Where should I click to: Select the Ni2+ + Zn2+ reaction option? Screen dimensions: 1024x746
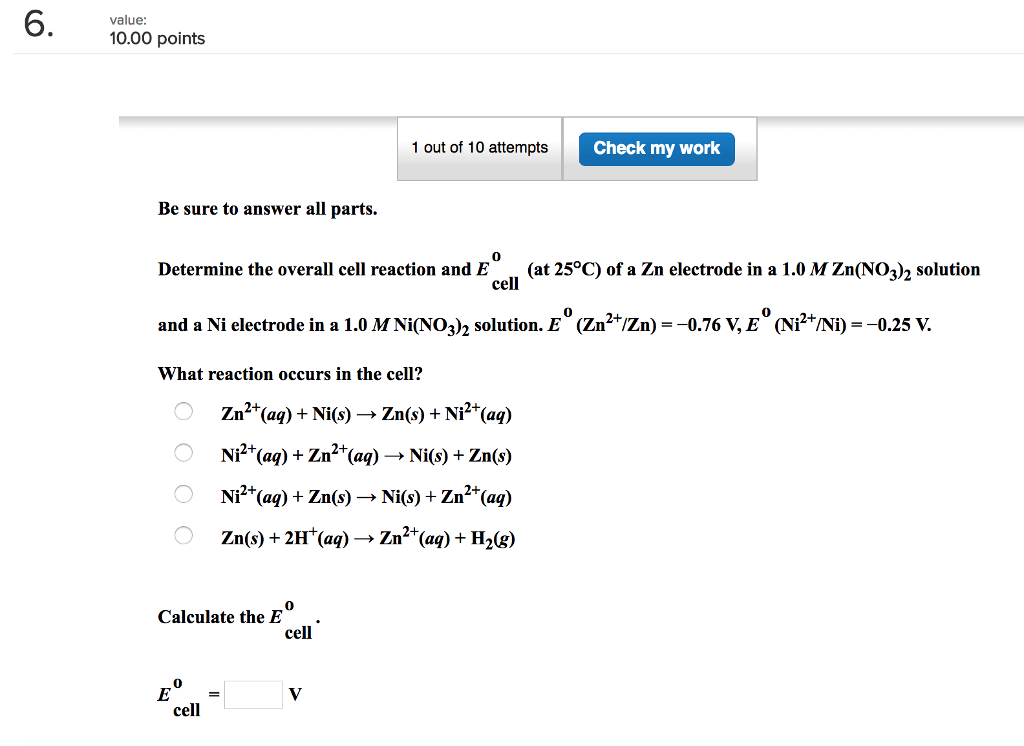[183, 453]
